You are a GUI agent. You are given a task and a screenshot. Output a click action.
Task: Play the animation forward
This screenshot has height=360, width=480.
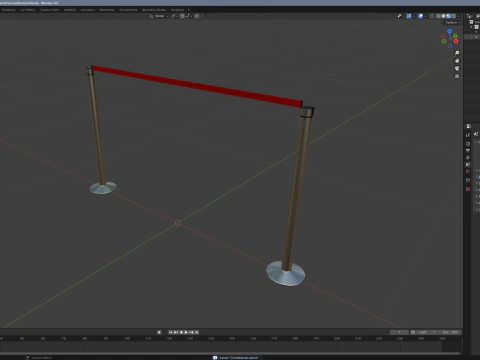pos(186,332)
